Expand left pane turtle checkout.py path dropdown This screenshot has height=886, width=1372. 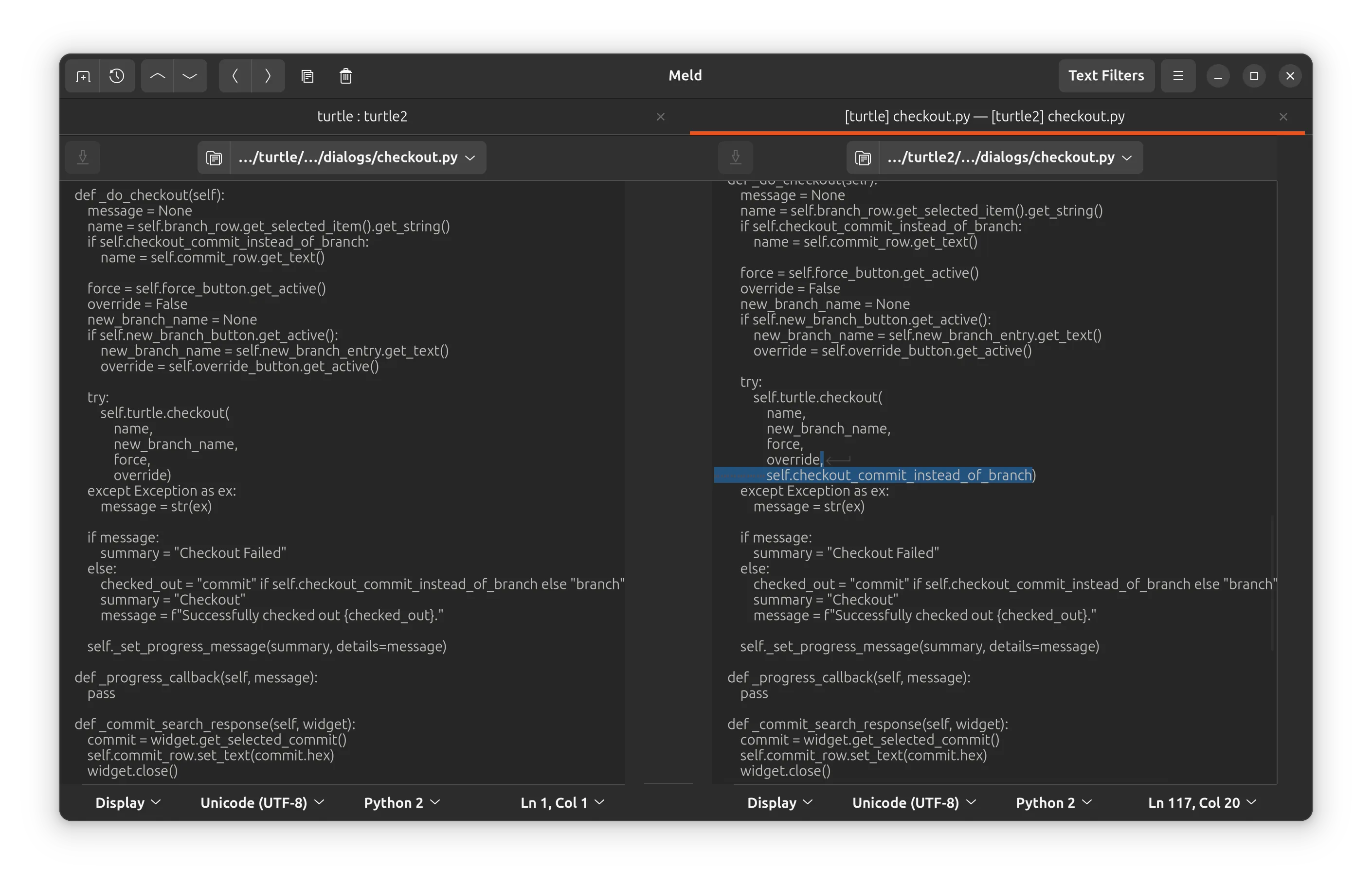358,158
